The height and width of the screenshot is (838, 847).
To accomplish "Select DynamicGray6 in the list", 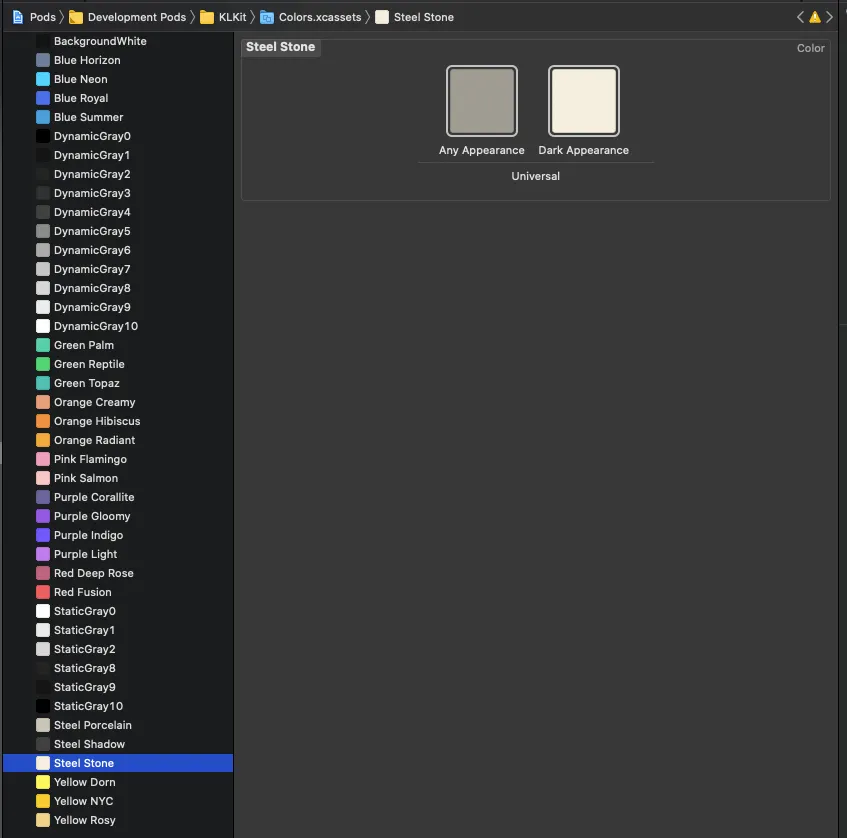I will [x=118, y=250].
